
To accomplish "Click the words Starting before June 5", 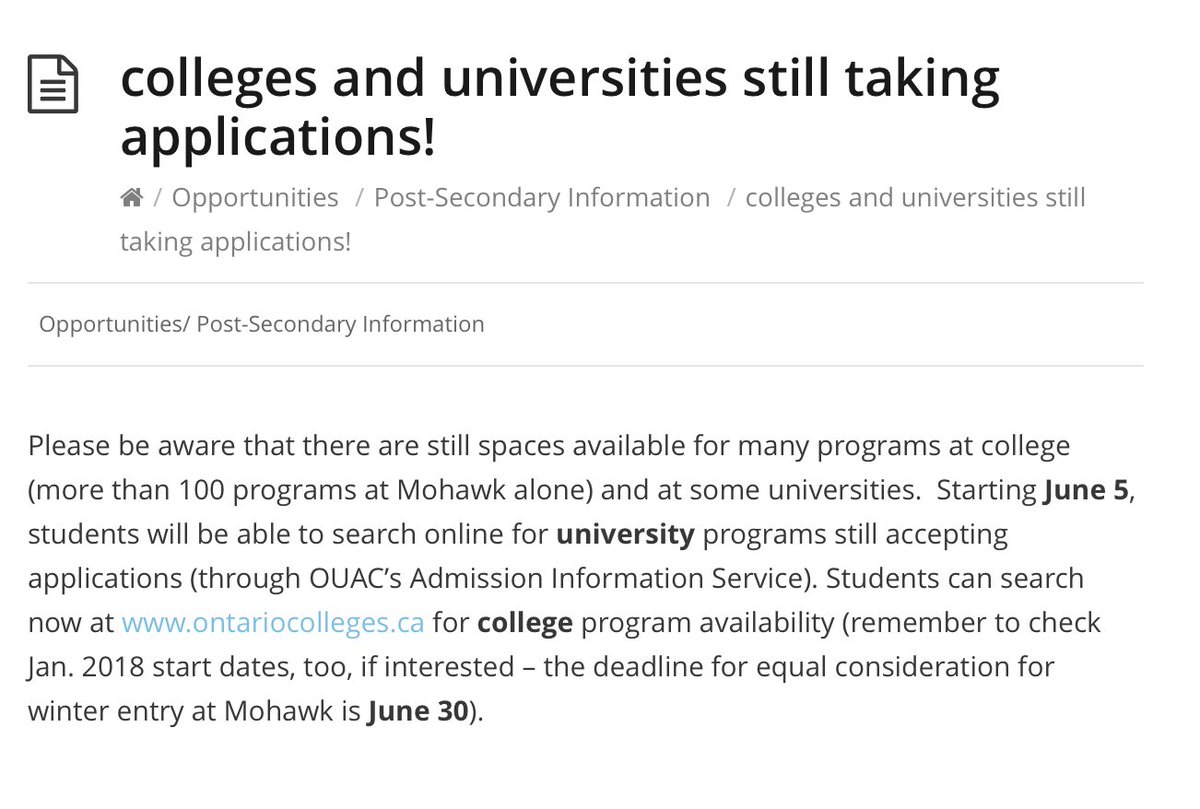I will [983, 490].
